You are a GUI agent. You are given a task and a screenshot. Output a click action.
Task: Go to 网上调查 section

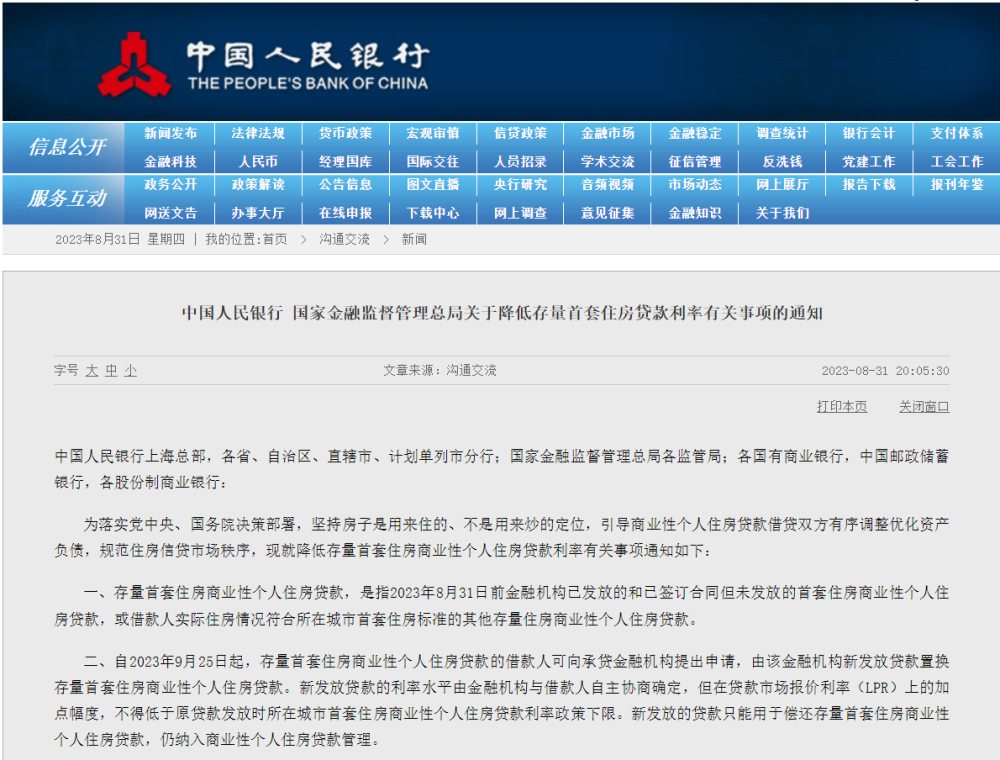520,213
